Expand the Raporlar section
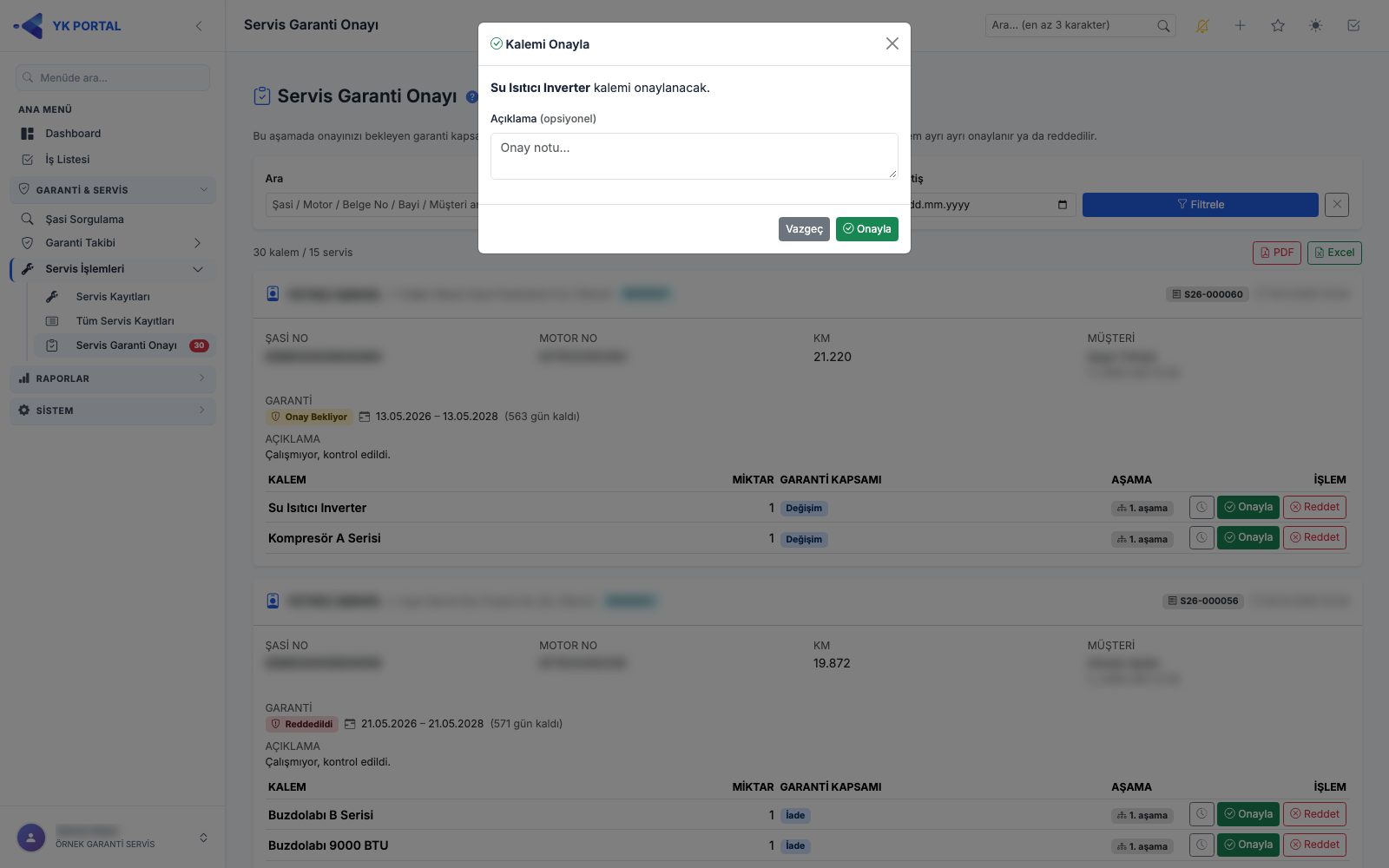1389x868 pixels. [x=113, y=378]
